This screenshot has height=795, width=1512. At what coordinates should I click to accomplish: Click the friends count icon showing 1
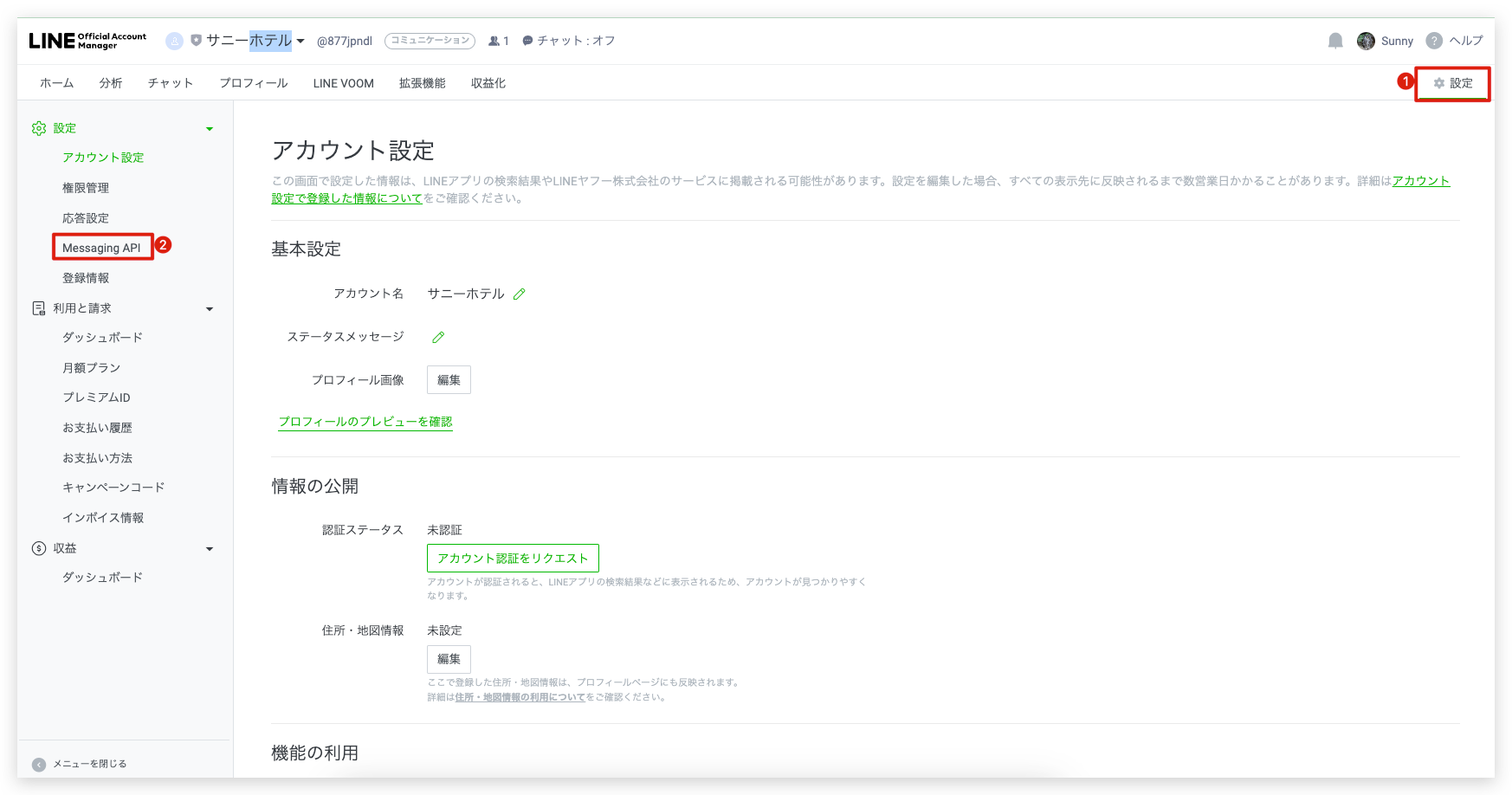[x=494, y=41]
